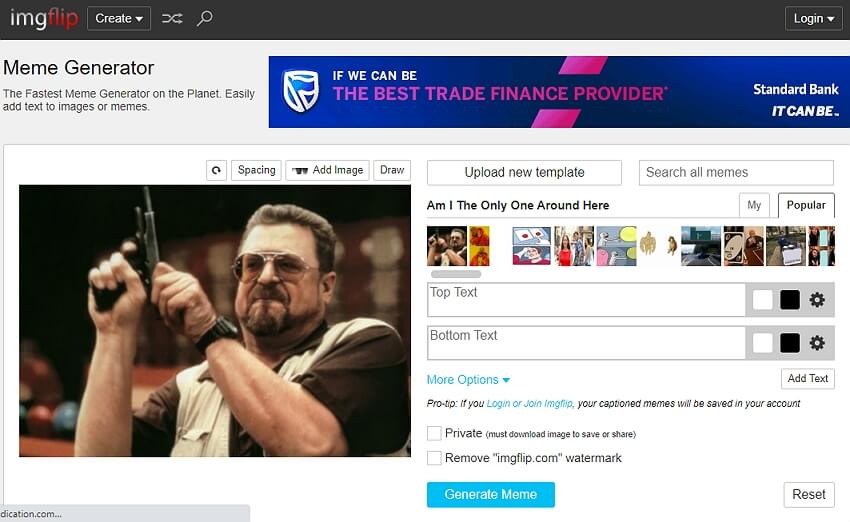Select the Popular templates tab
The height and width of the screenshot is (522, 850).
(806, 205)
